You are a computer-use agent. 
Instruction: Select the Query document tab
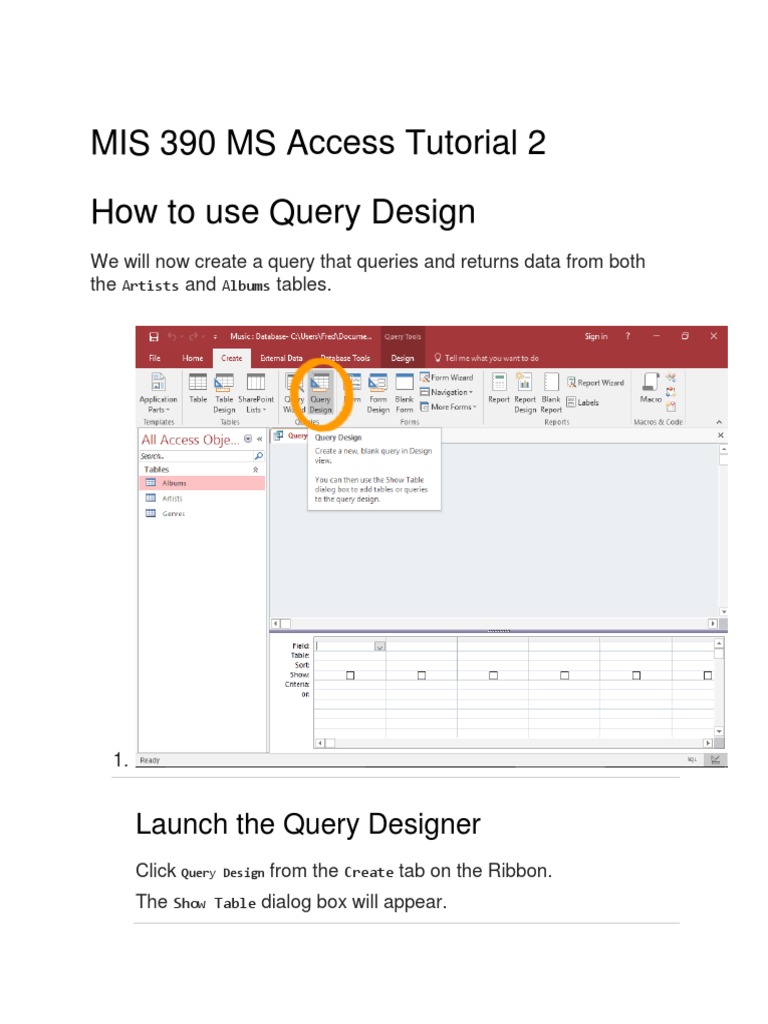[291, 436]
